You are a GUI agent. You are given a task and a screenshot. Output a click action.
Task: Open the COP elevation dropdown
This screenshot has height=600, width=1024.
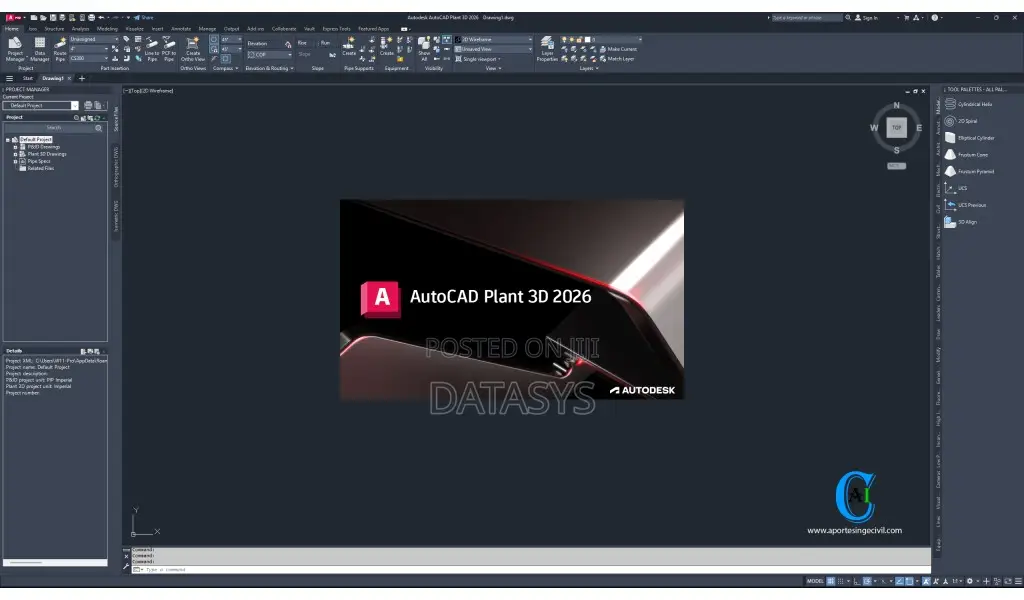(x=270, y=55)
